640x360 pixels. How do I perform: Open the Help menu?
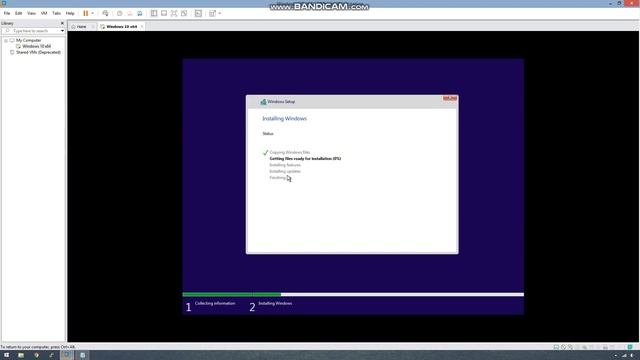70,13
